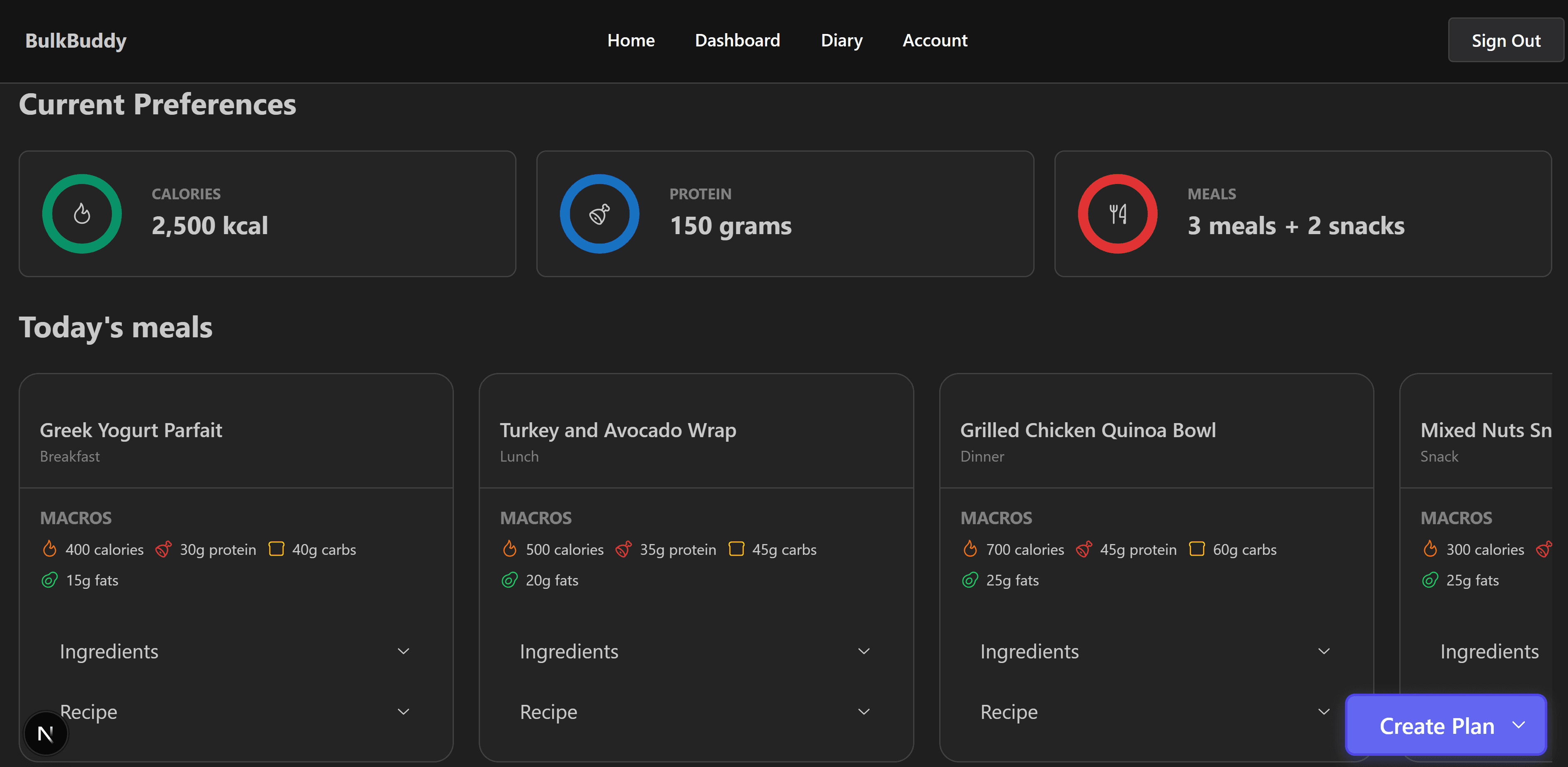
Task: Click the carbs icon on Greek Yogurt Parfait
Action: click(276, 549)
